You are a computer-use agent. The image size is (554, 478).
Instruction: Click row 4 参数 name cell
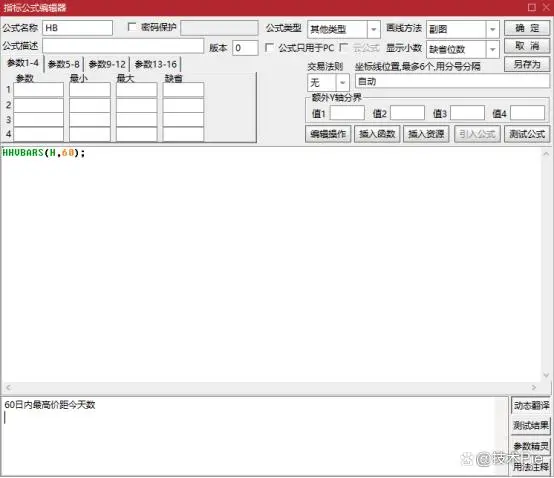coord(39,135)
